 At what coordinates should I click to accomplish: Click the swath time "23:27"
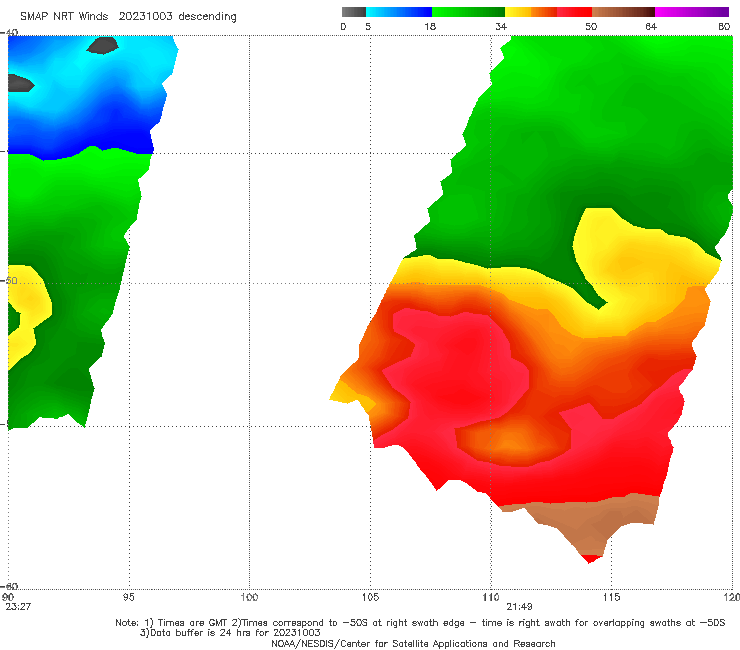coord(18,607)
